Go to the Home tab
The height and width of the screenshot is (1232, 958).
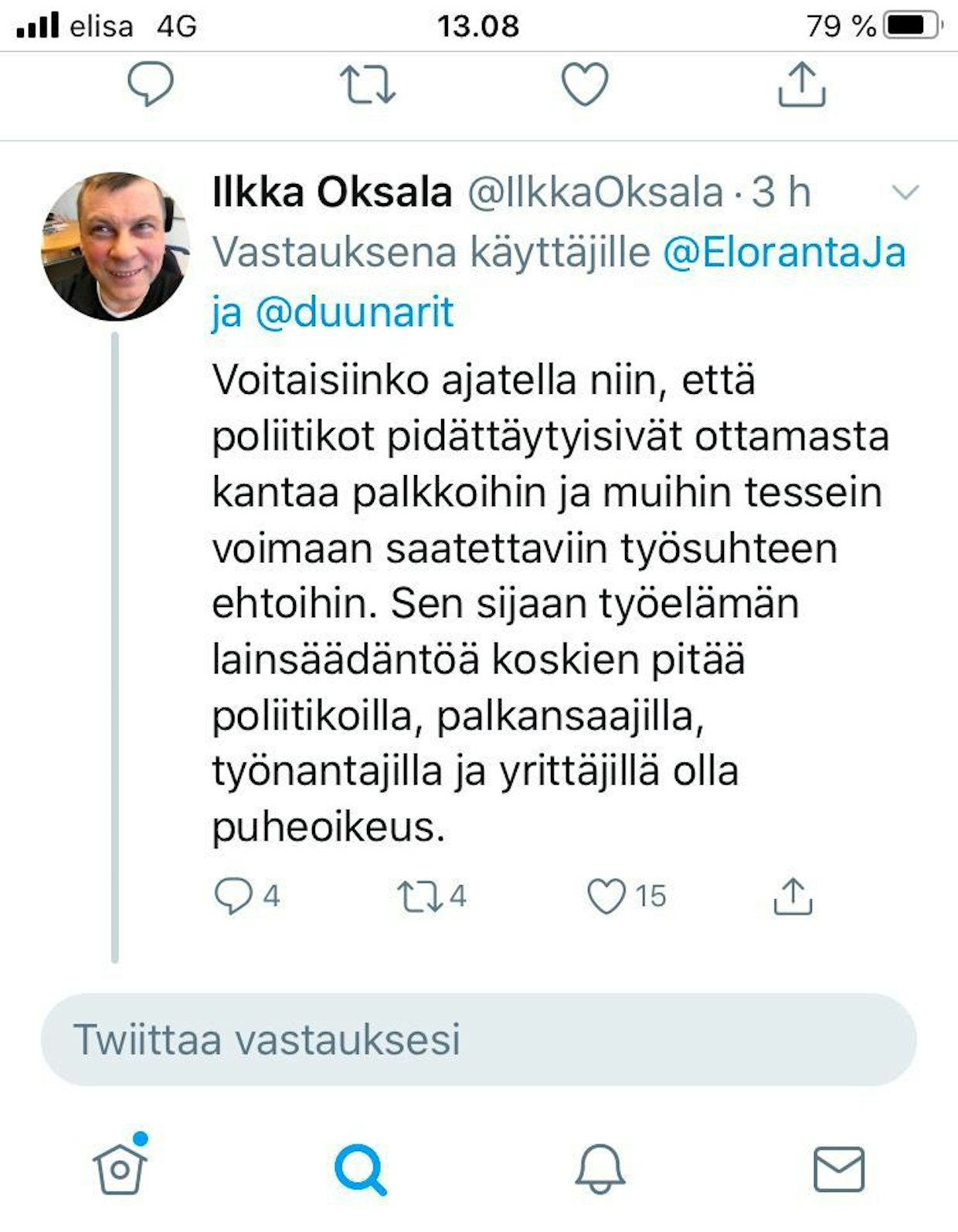click(120, 1168)
